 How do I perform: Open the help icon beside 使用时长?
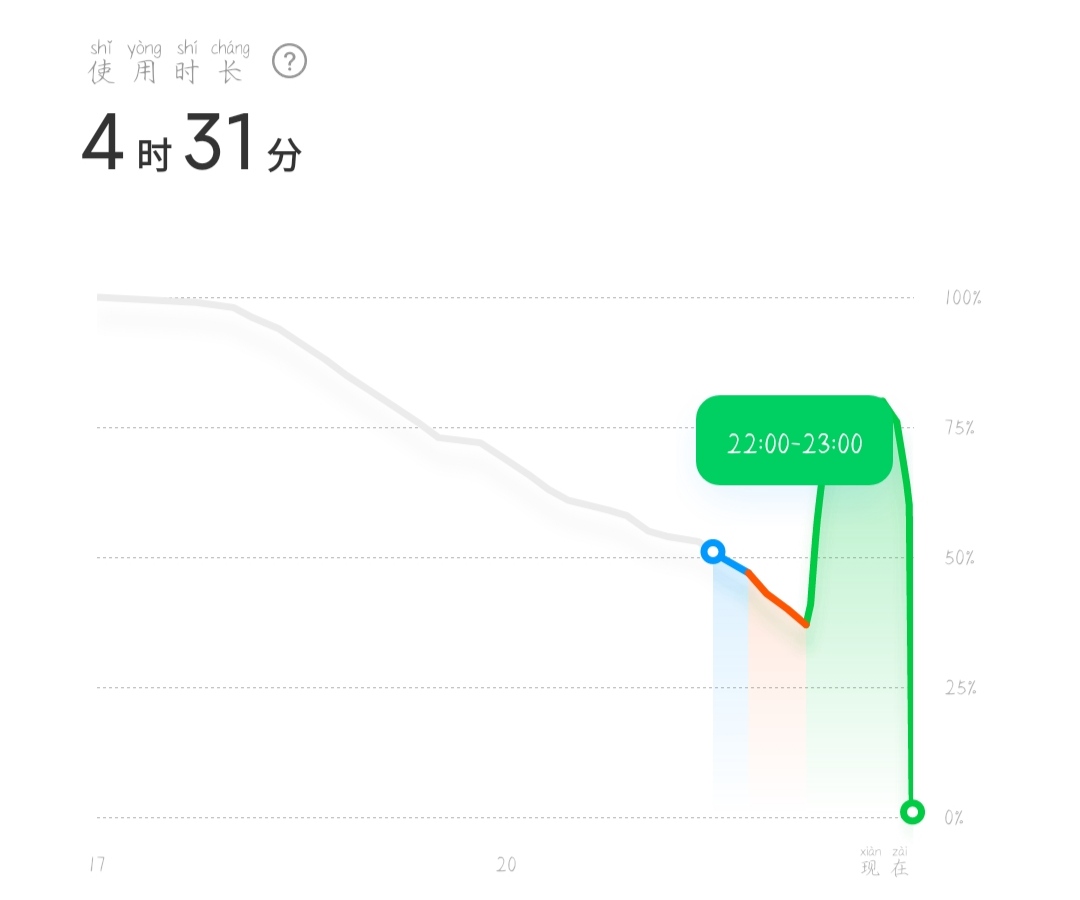coord(289,61)
